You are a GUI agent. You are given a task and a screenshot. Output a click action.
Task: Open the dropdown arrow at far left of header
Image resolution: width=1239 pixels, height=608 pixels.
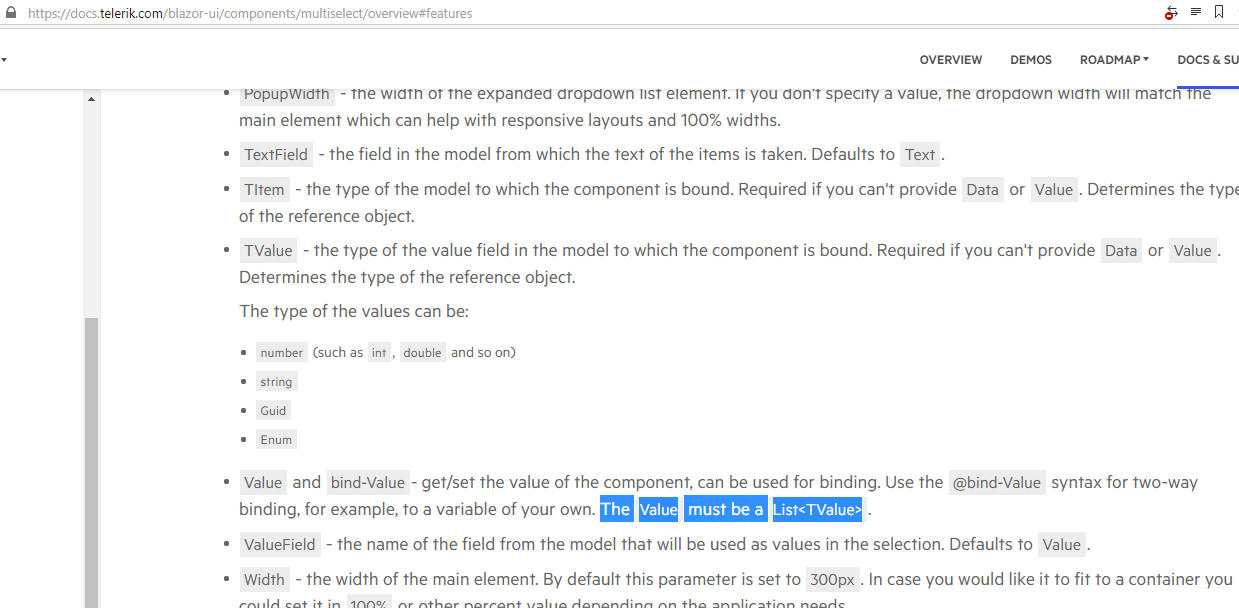point(4,60)
